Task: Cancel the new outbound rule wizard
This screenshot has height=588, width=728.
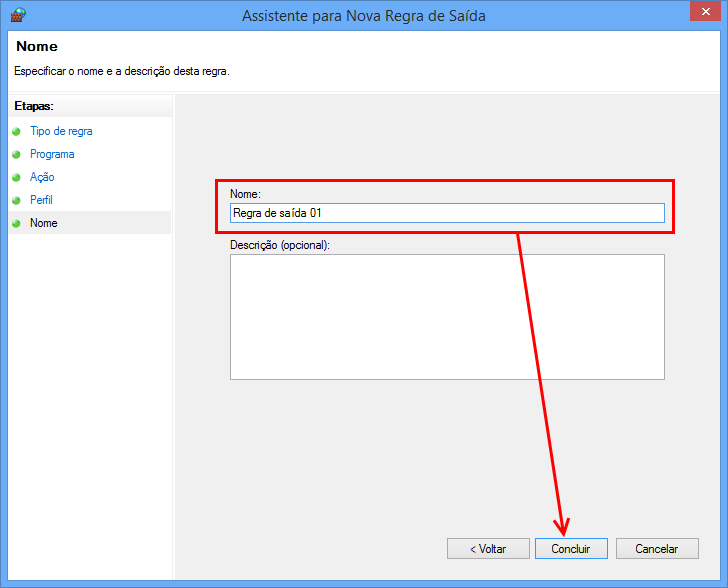Action: (657, 549)
